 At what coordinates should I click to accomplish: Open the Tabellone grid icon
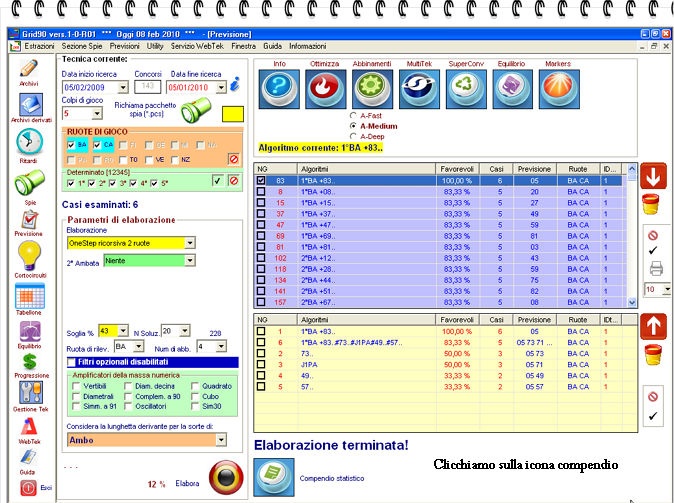pyautogui.click(x=30, y=296)
